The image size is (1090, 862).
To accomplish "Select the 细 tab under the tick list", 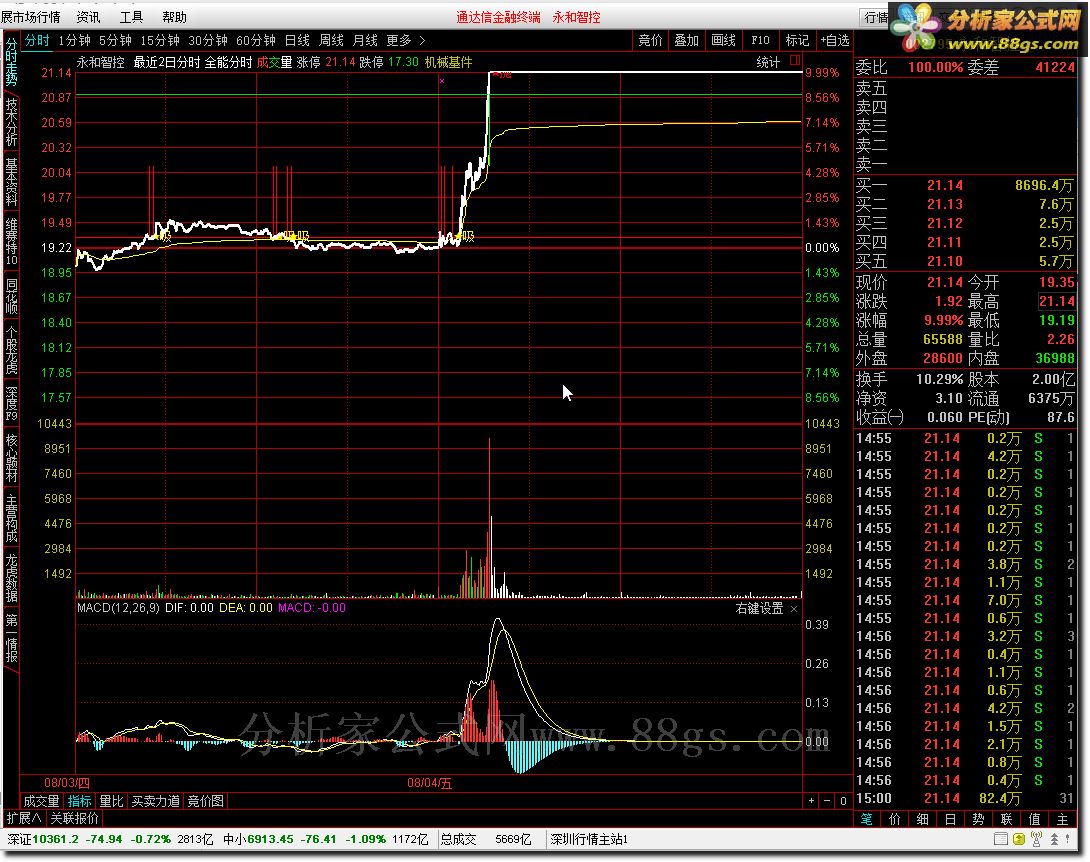I will click(x=922, y=819).
